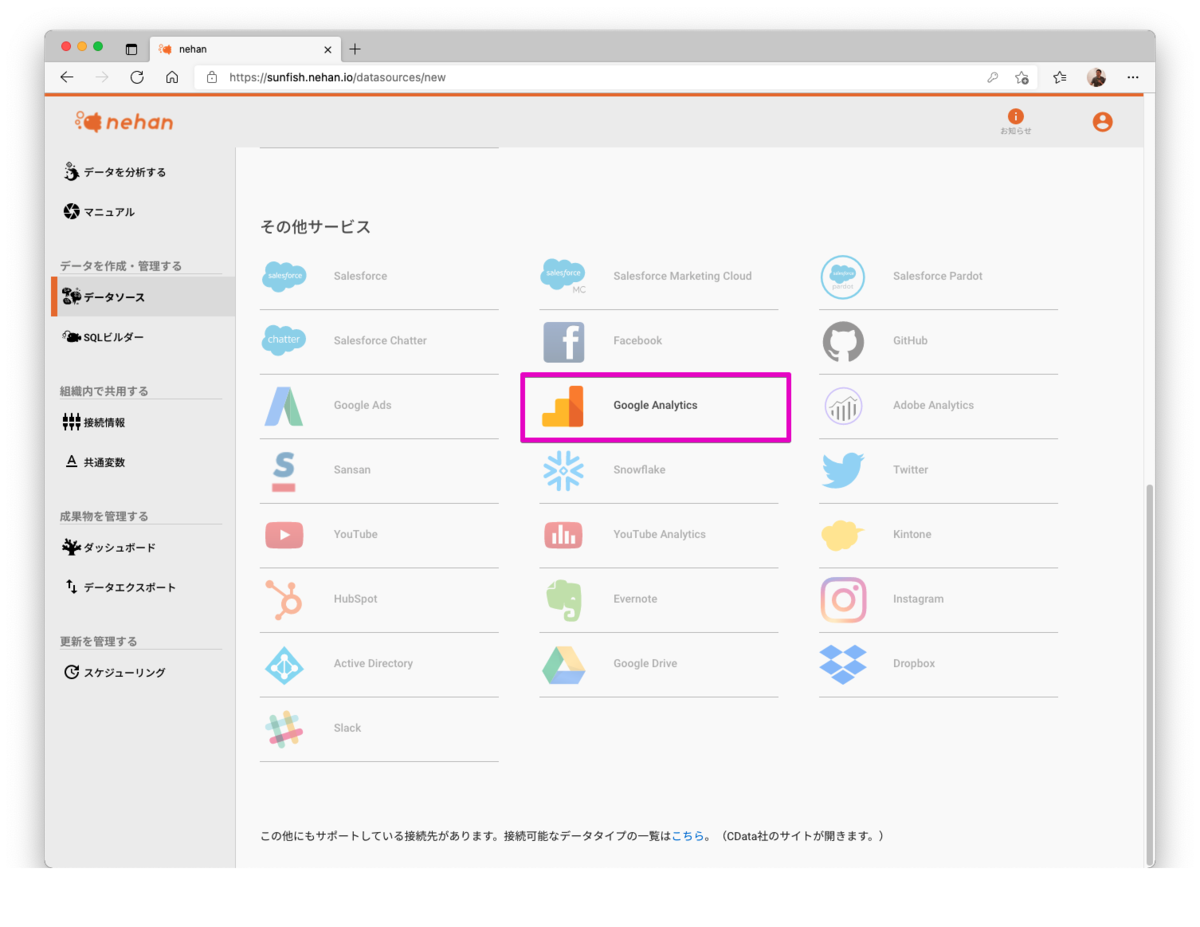
Task: Click the saved password key icon
Action: 993,77
